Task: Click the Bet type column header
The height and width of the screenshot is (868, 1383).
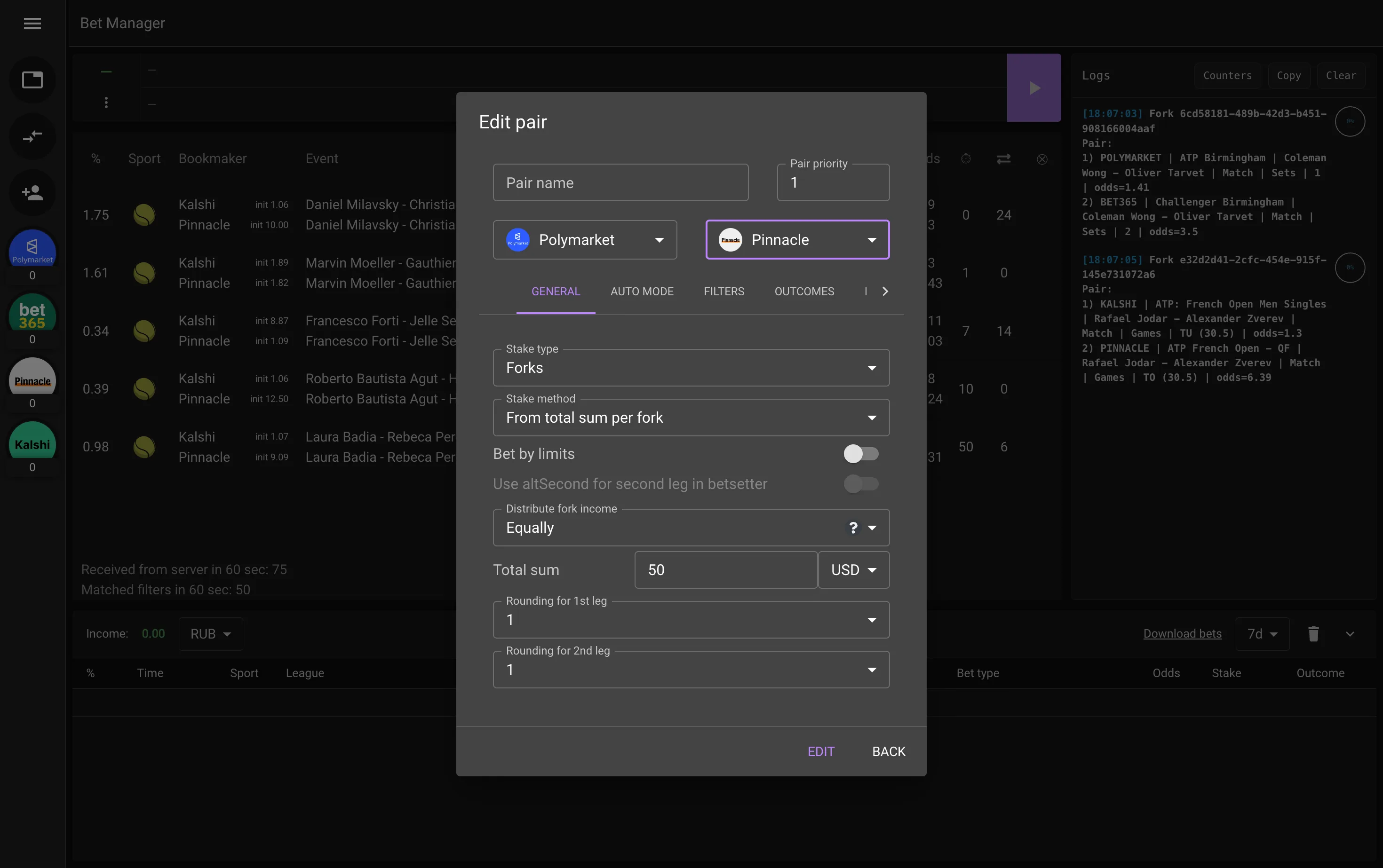Action: (978, 673)
